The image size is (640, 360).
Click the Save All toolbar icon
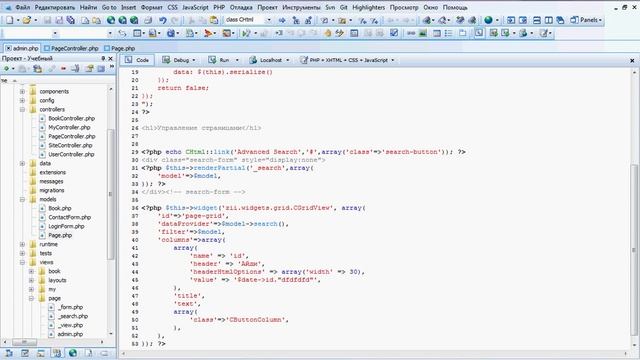pyautogui.click(x=70, y=20)
